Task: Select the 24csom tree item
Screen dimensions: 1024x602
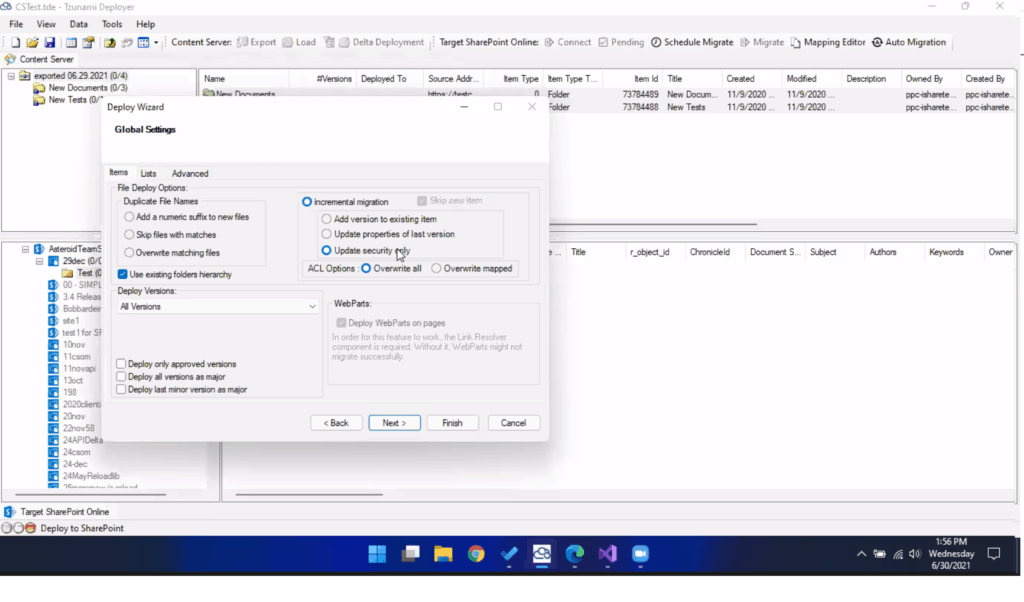Action: (76, 452)
